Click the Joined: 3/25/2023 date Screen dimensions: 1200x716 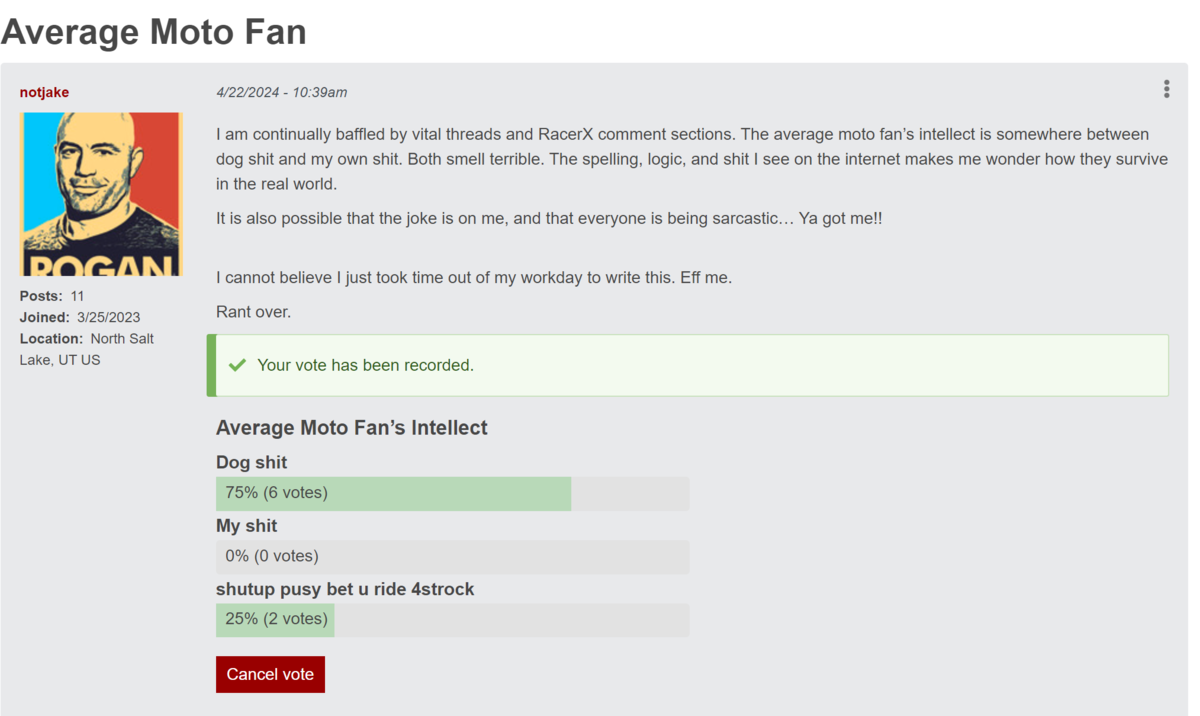click(x=80, y=317)
